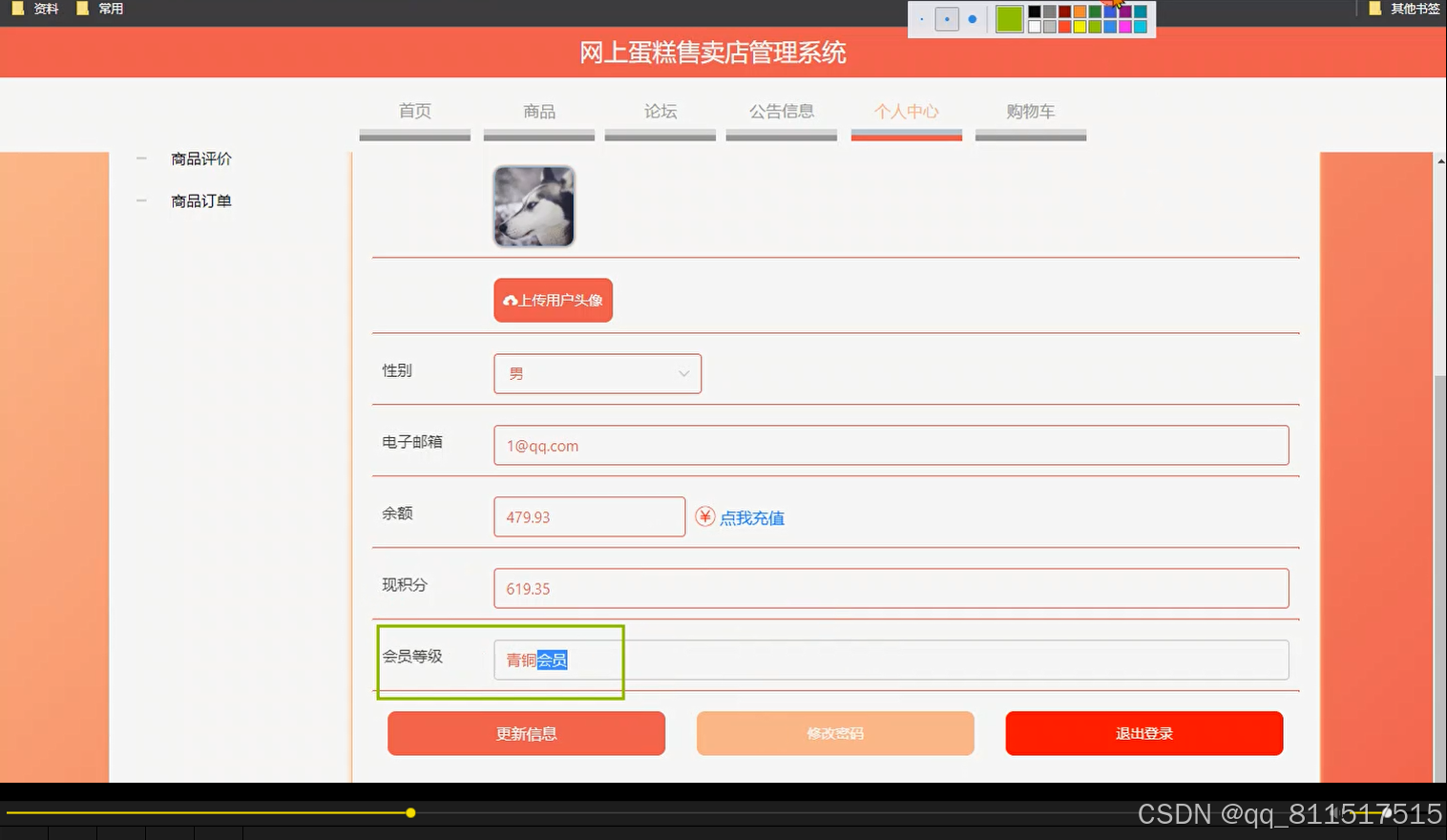
Task: Switch to the 首页 tab
Action: tap(414, 111)
